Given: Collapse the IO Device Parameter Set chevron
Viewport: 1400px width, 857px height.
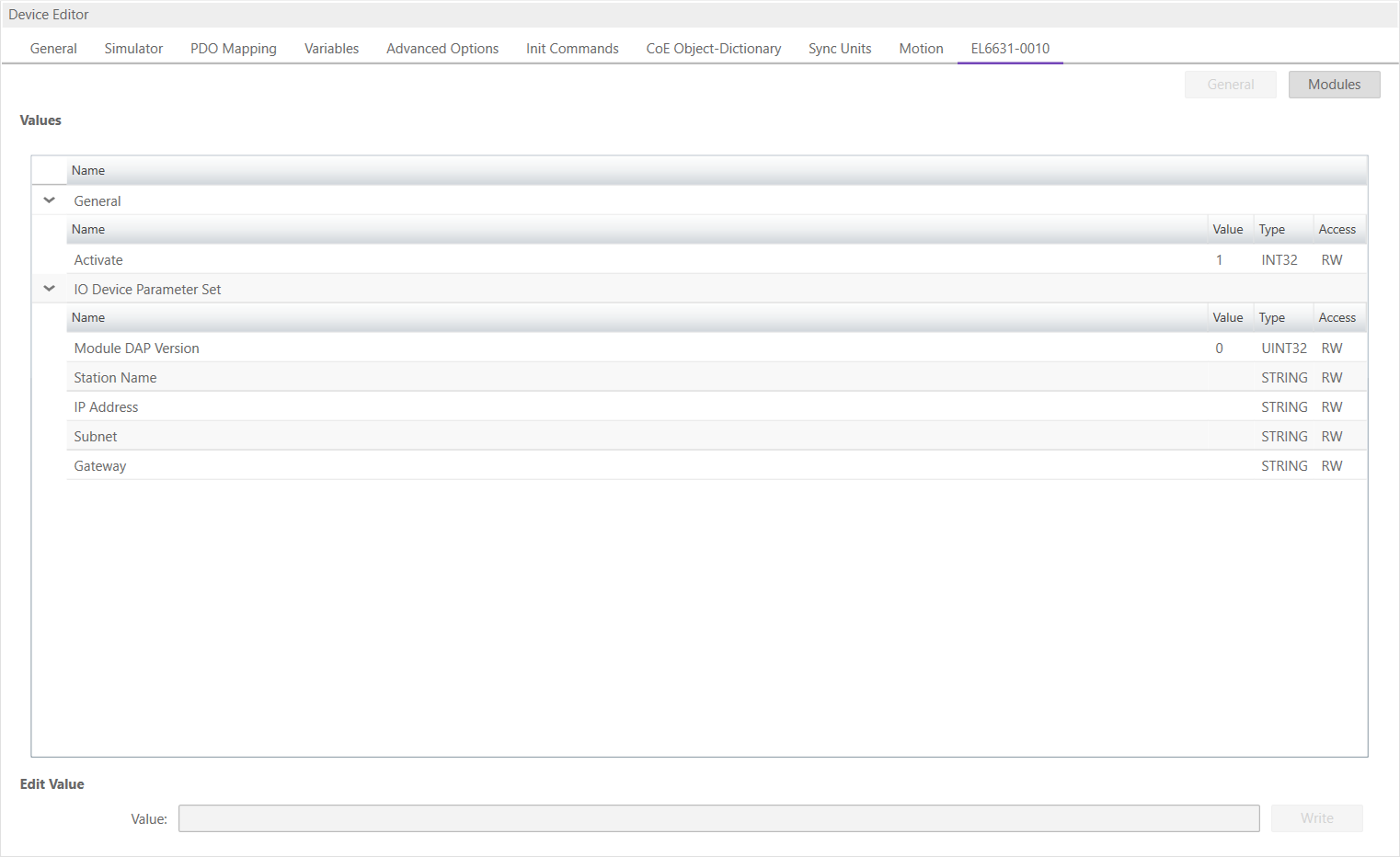Looking at the screenshot, I should pos(50,289).
